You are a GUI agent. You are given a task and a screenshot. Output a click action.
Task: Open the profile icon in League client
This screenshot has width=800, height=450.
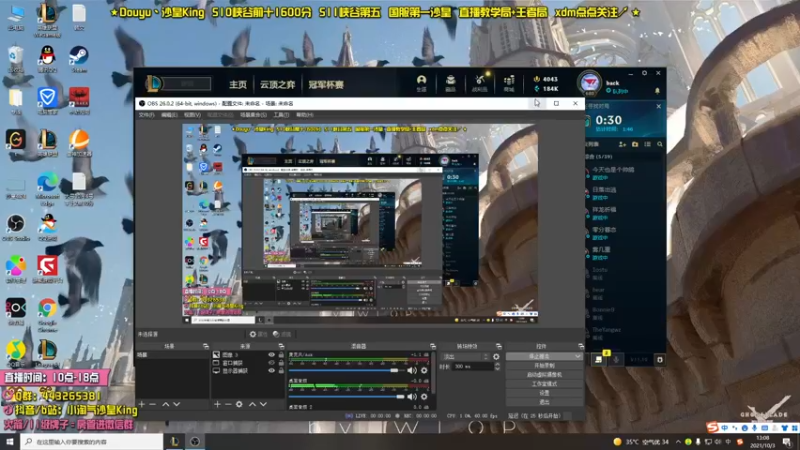[x=421, y=83]
